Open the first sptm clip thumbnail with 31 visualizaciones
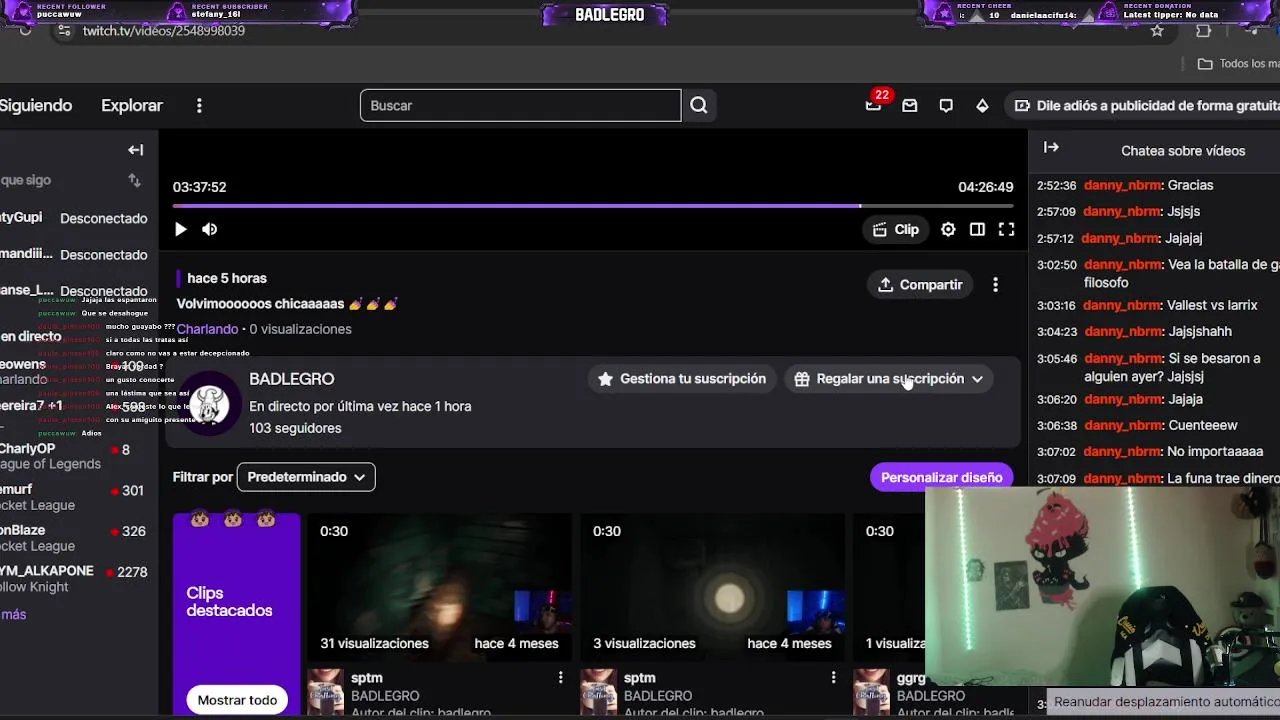The image size is (1280, 720). (438, 587)
